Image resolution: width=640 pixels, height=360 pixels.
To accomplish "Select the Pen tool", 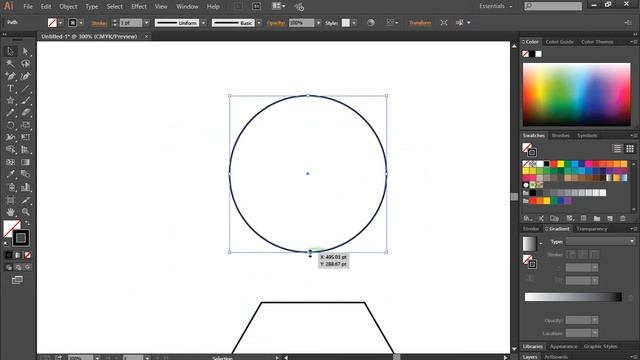I will pyautogui.click(x=10, y=76).
